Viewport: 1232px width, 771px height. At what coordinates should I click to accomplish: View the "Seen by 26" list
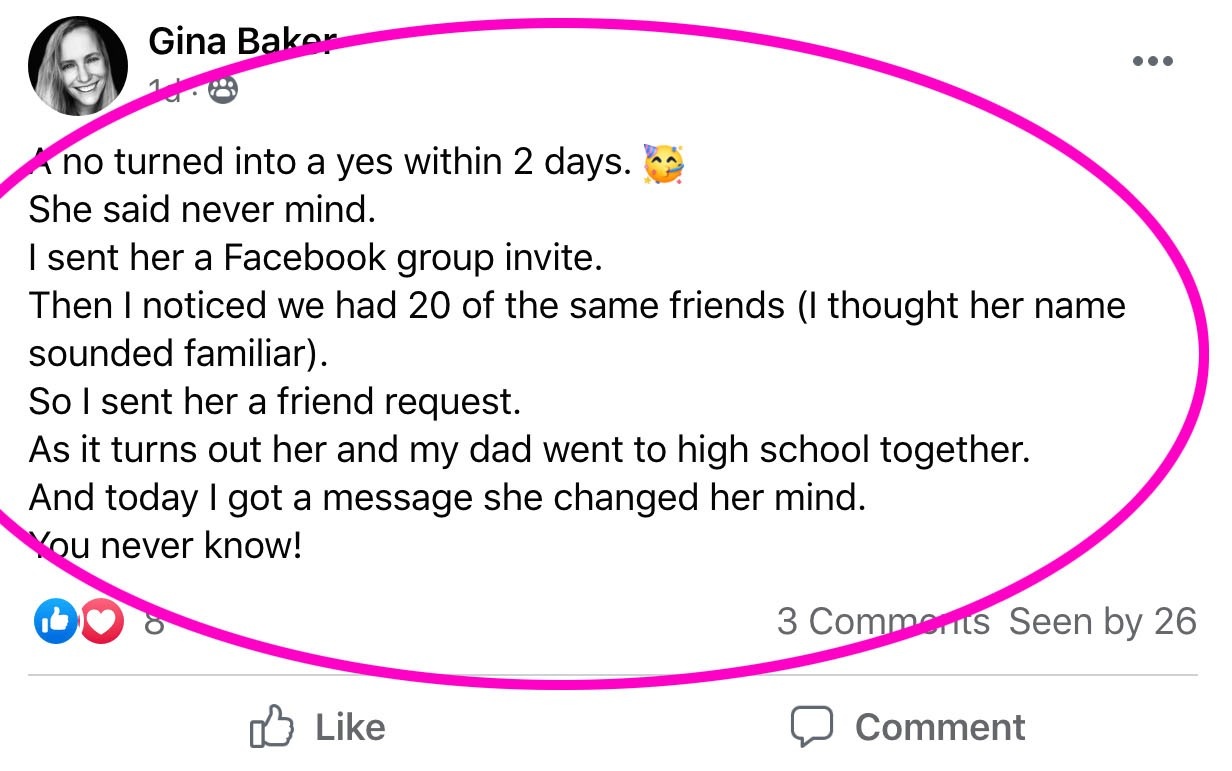tap(1102, 622)
